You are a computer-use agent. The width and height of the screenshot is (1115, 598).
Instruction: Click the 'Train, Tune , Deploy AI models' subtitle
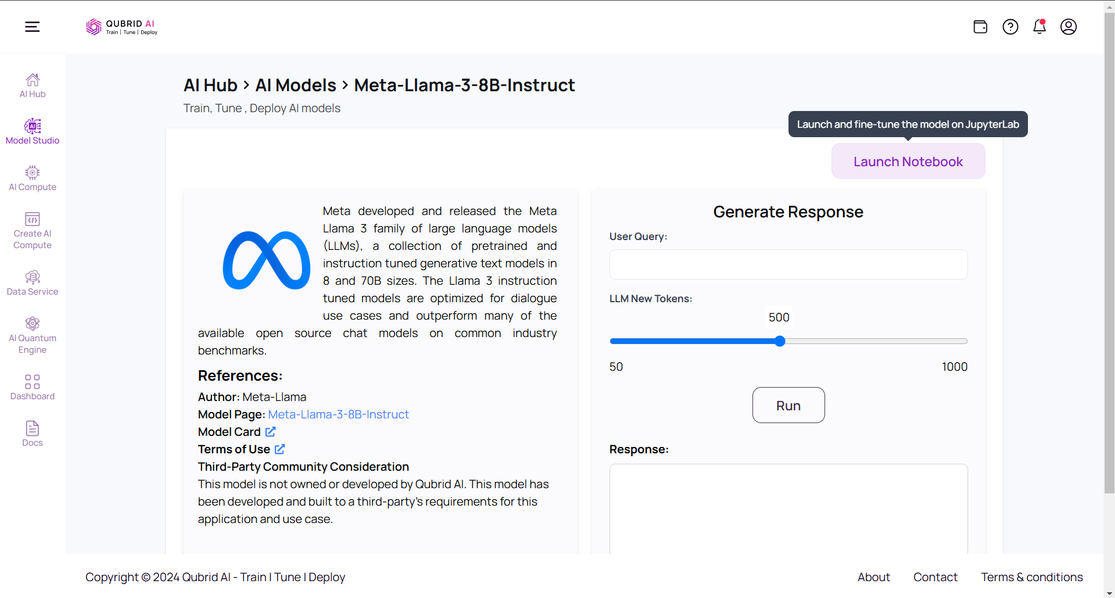pos(262,108)
